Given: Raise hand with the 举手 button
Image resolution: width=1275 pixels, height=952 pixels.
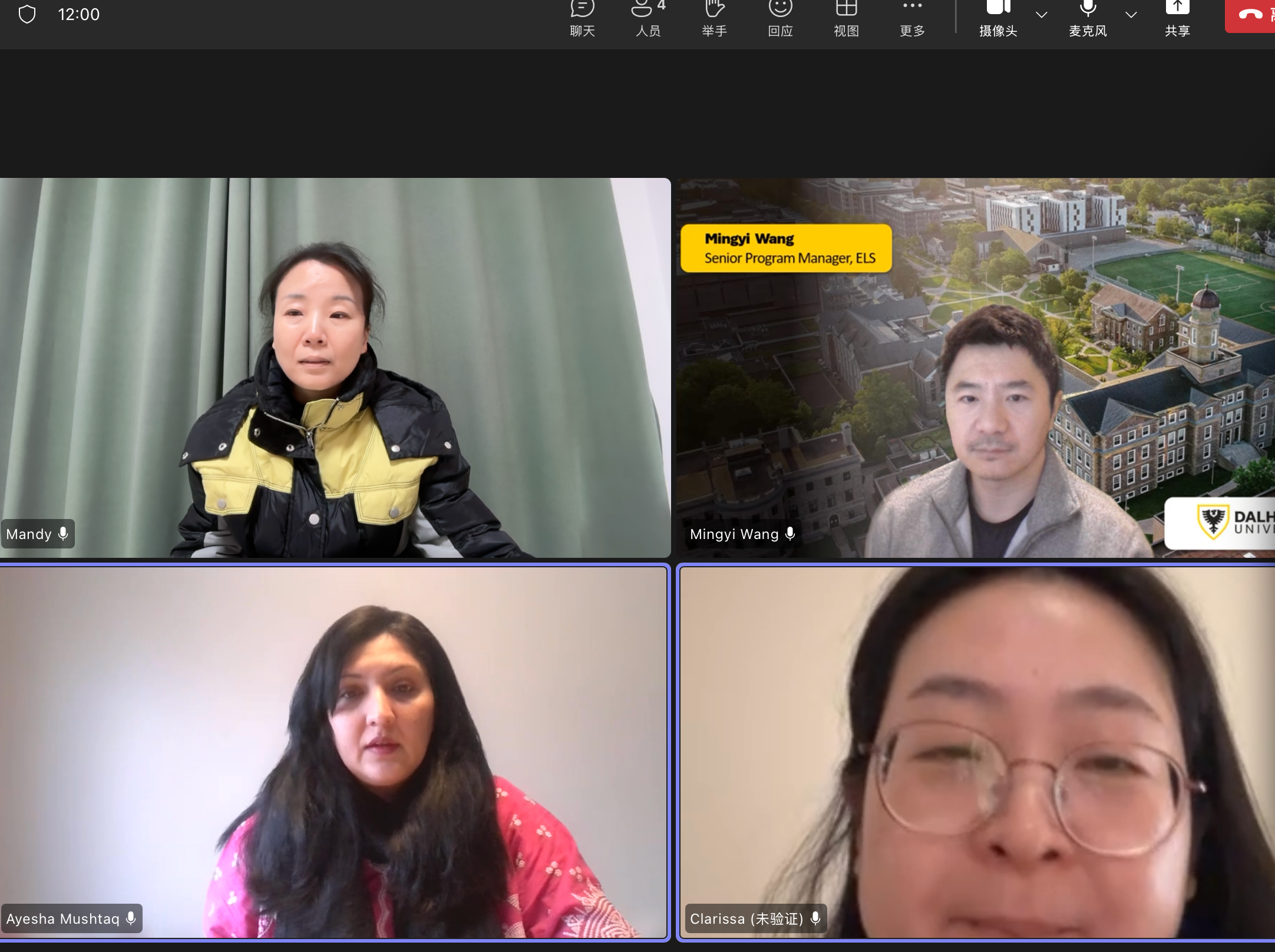Looking at the screenshot, I should [x=714, y=16].
